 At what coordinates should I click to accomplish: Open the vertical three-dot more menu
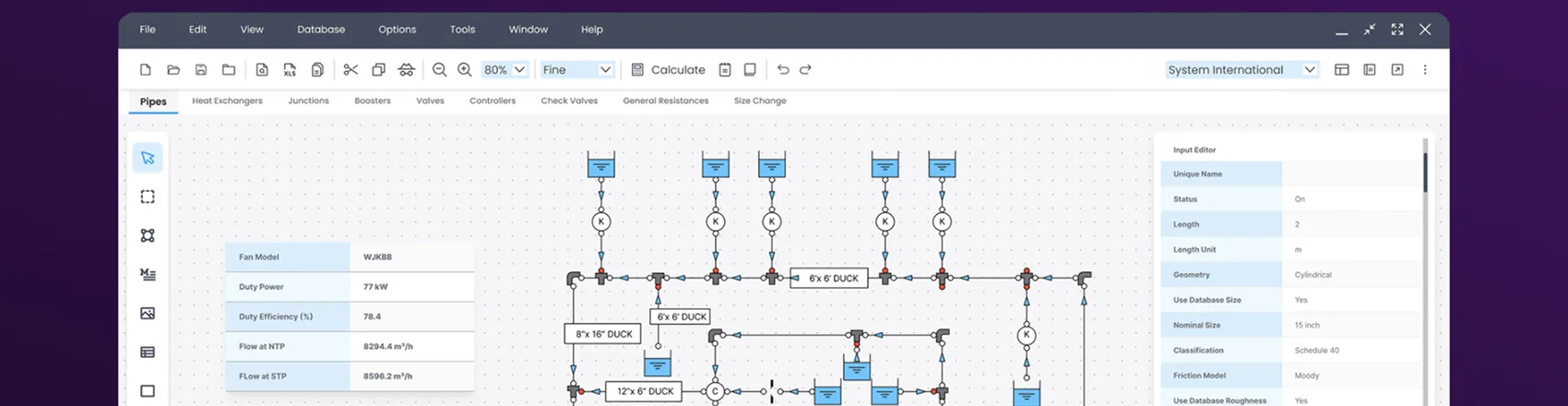1425,69
